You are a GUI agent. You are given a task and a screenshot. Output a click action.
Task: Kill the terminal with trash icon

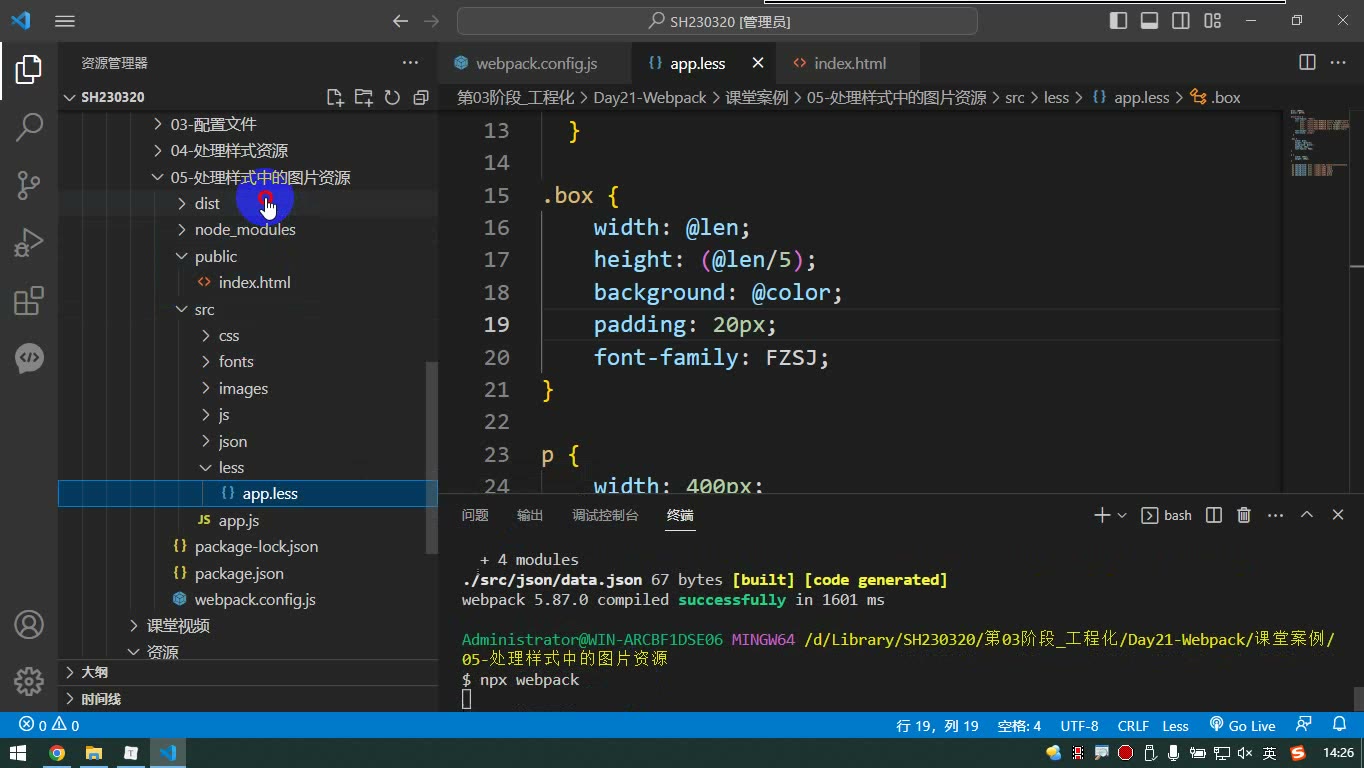point(1244,515)
